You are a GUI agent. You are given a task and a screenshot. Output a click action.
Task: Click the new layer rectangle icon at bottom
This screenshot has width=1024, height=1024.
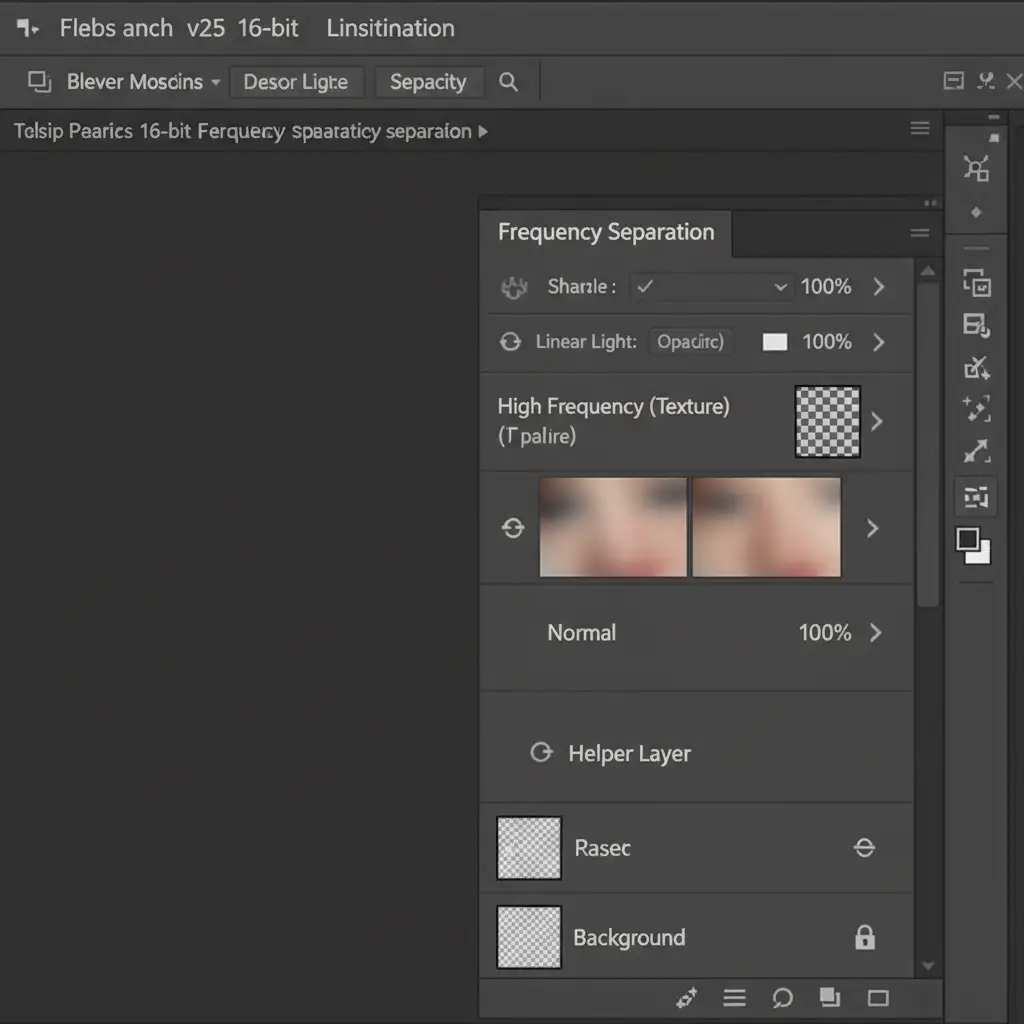878,997
